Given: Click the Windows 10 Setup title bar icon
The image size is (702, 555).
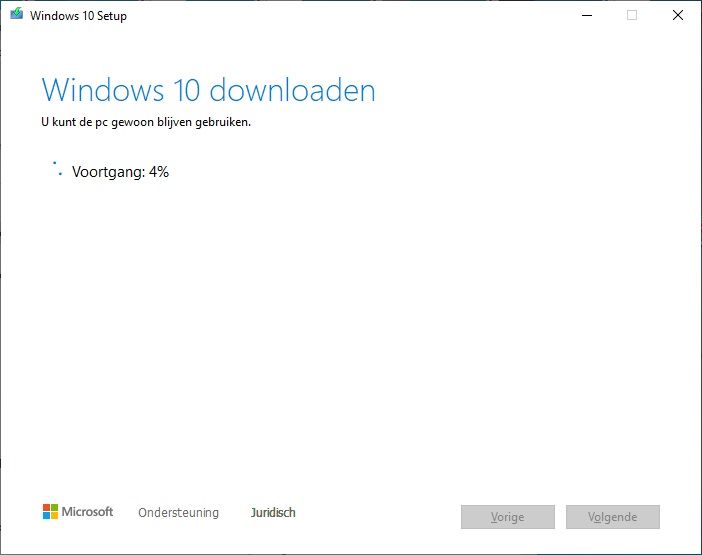Looking at the screenshot, I should [x=16, y=15].
